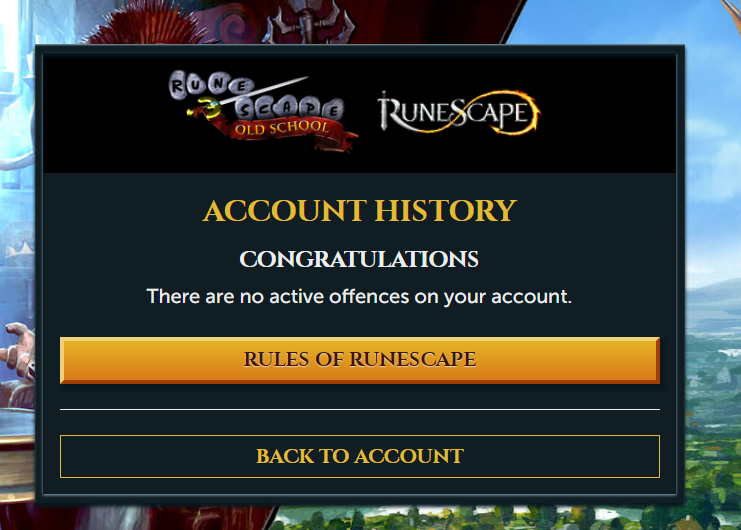Open the Rules of RuneScape page
The height and width of the screenshot is (530, 741).
coord(360,360)
